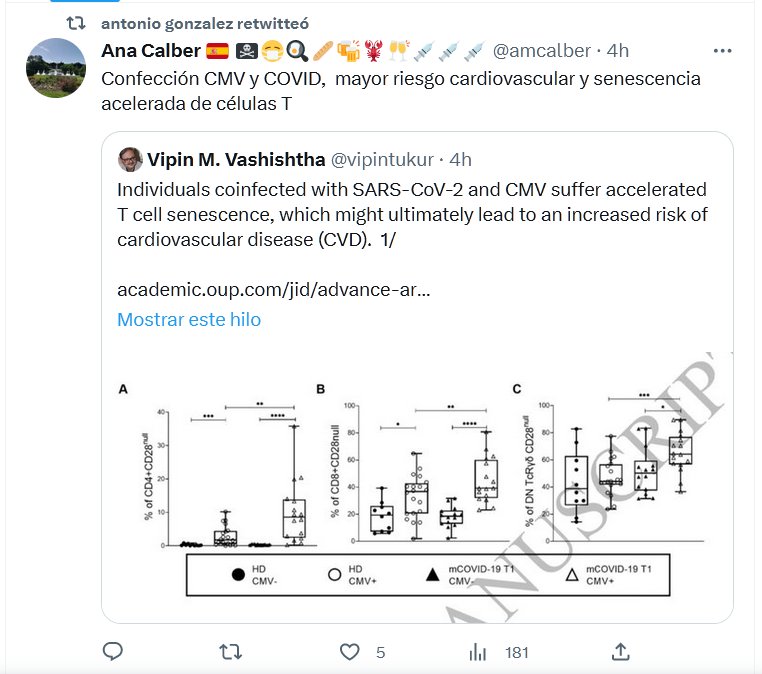This screenshot has width=762, height=674.
Task: Like the tweet with heart icon
Action: tap(349, 652)
